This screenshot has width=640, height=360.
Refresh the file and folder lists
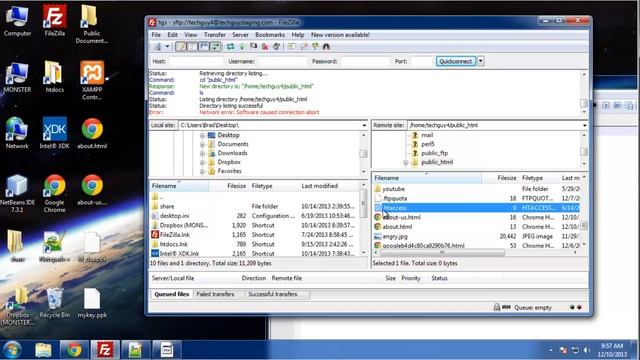231,47
